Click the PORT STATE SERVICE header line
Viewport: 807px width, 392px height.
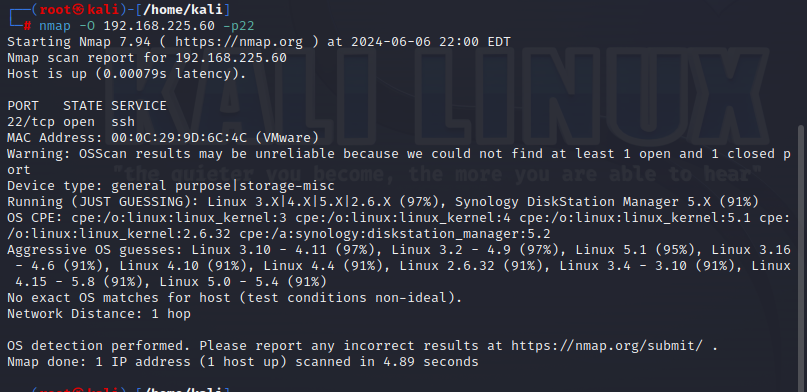click(87, 106)
